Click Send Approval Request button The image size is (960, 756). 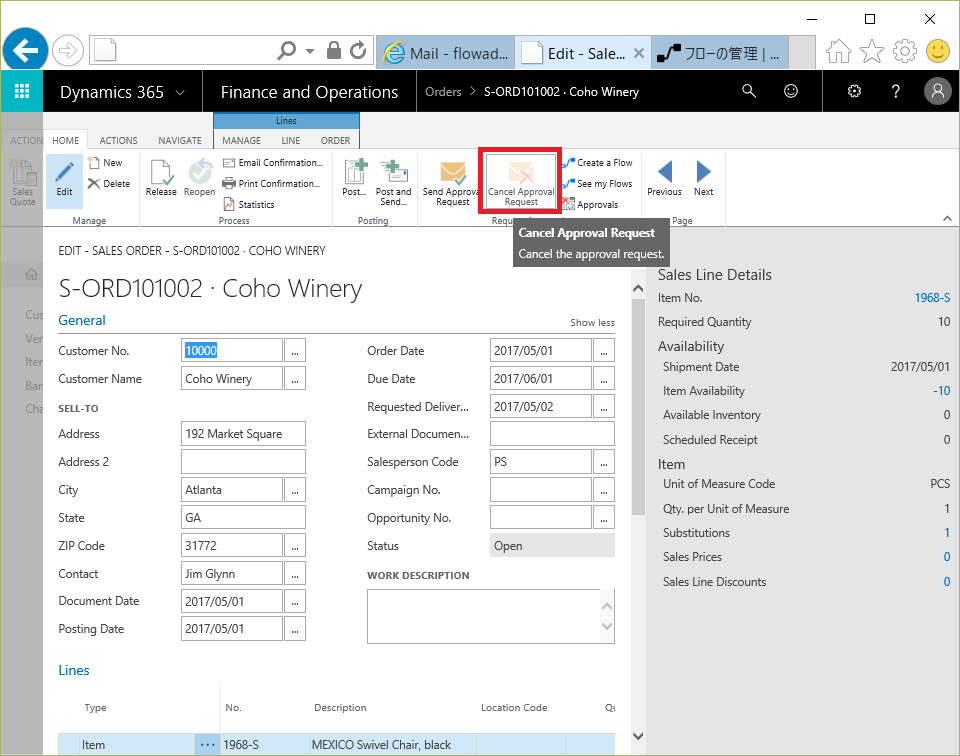[x=452, y=184]
